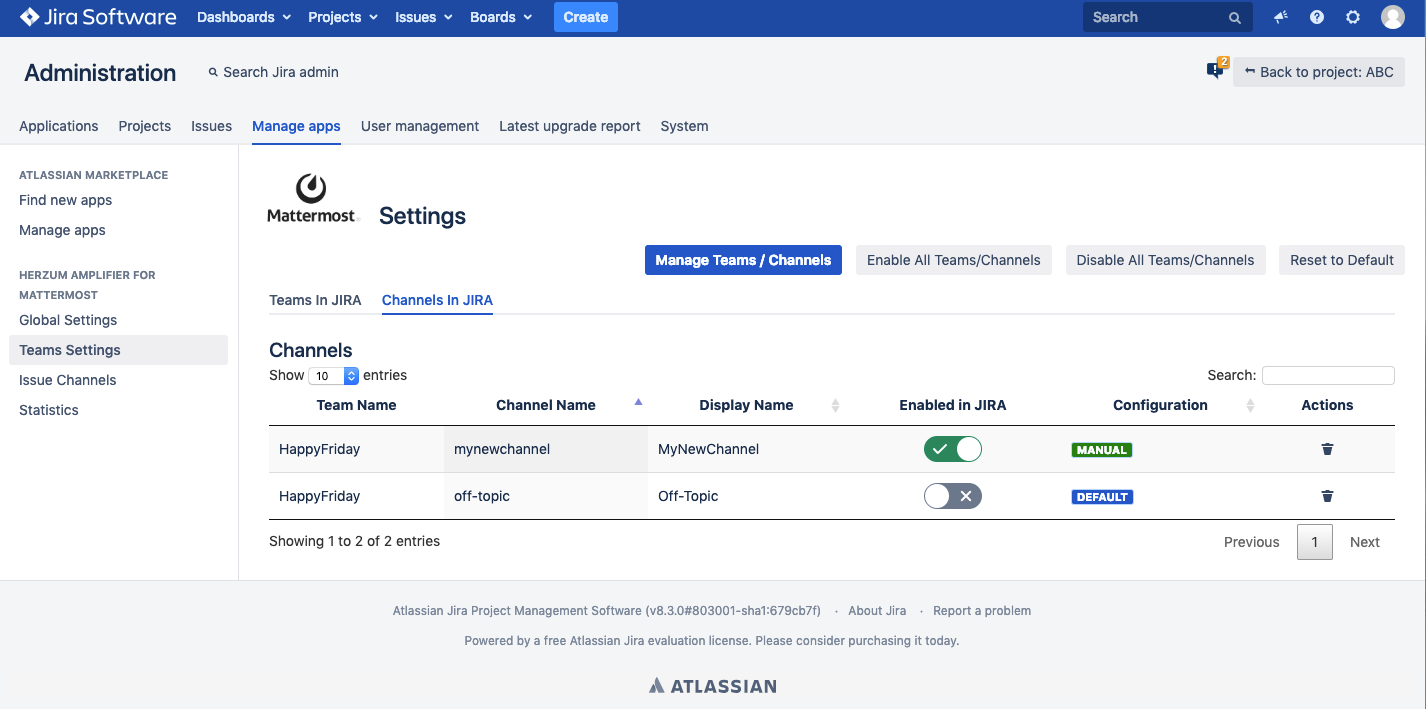Expand the Projects dropdown menu
The height and width of the screenshot is (709, 1426).
click(343, 17)
